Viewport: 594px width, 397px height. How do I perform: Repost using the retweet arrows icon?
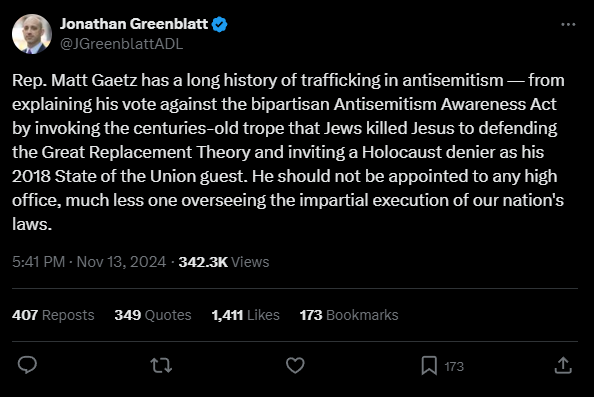[161, 366]
